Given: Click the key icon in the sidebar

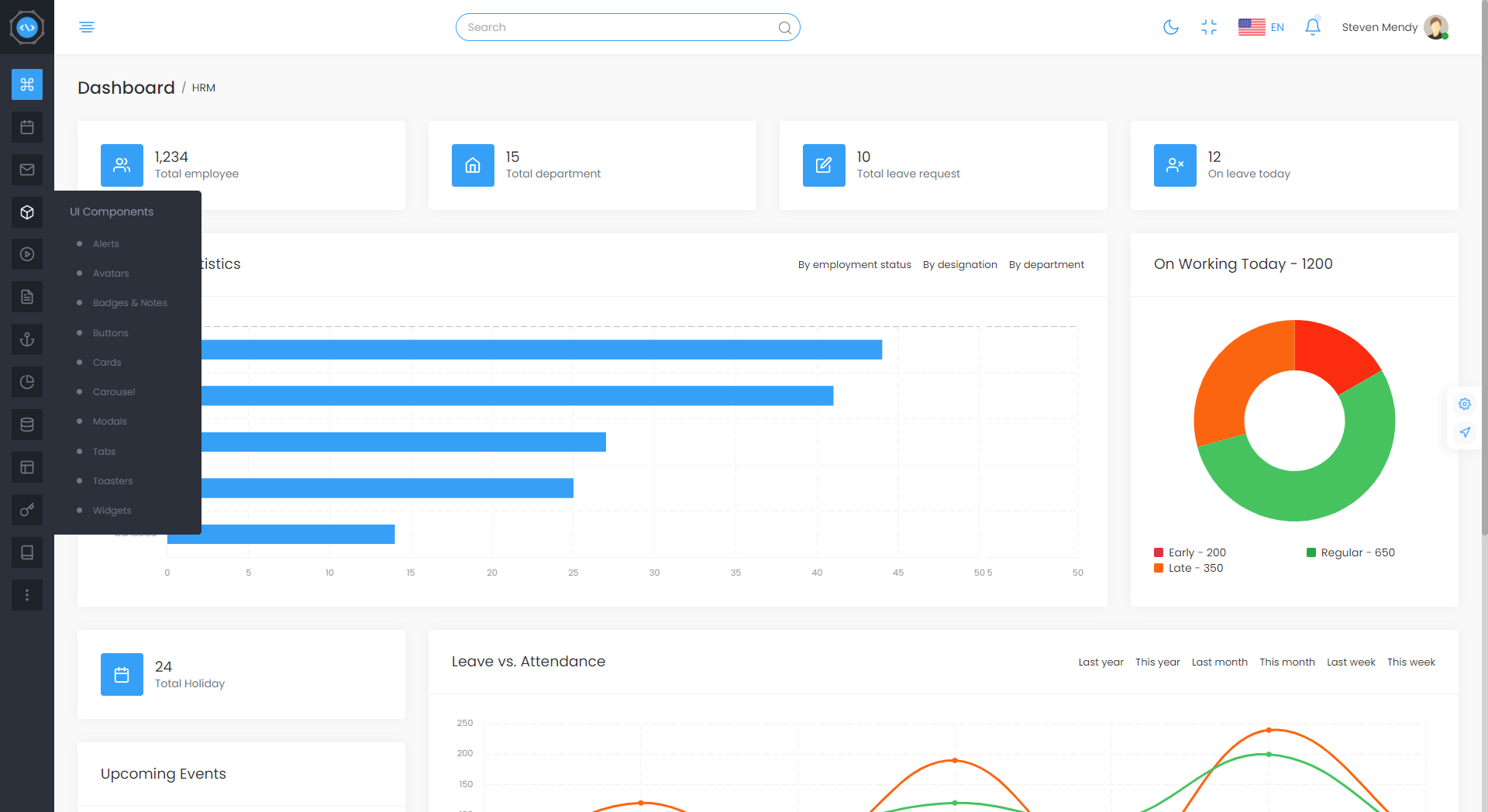Looking at the screenshot, I should (x=27, y=510).
